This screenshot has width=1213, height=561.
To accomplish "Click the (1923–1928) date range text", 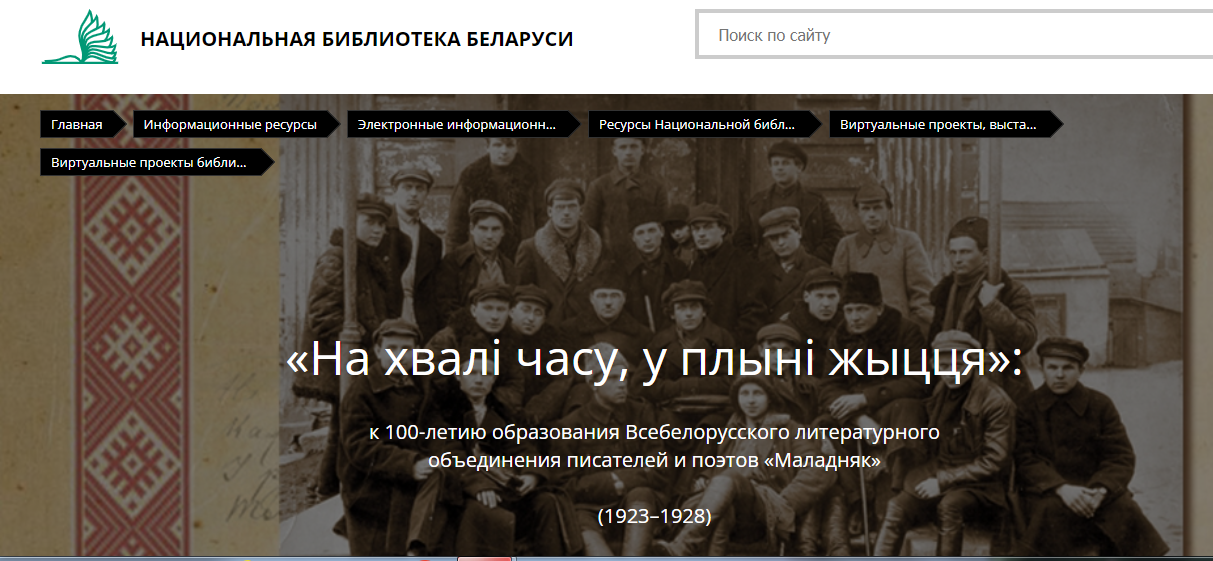I will point(654,517).
